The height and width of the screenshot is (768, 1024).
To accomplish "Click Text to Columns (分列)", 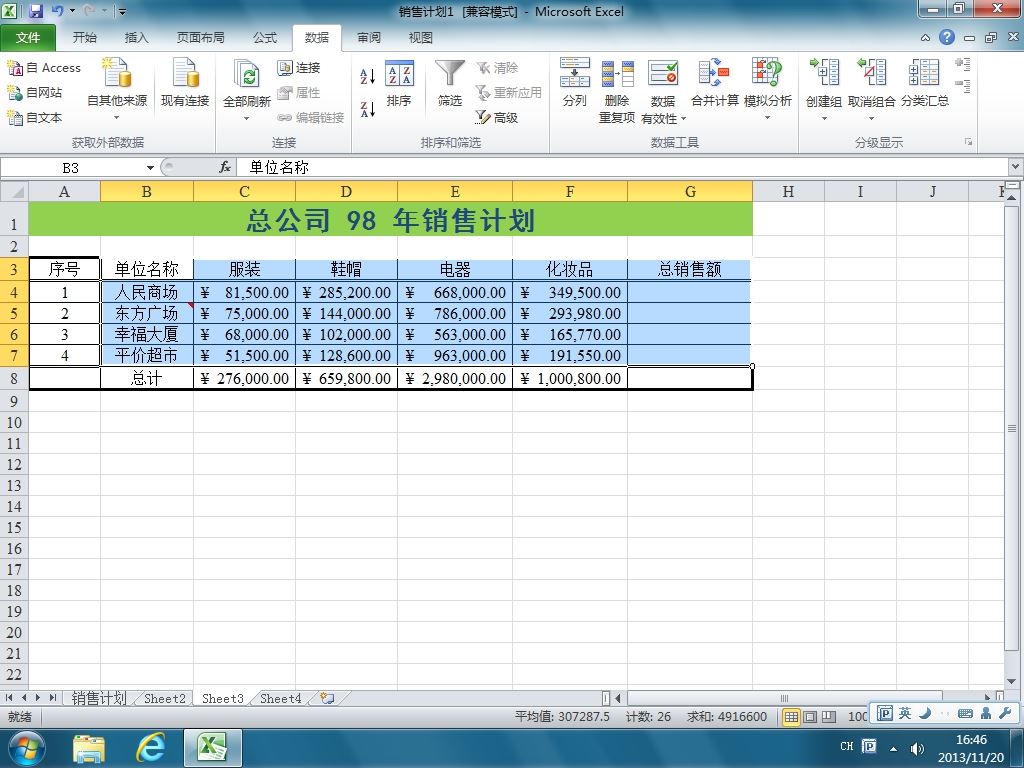I will coord(575,82).
